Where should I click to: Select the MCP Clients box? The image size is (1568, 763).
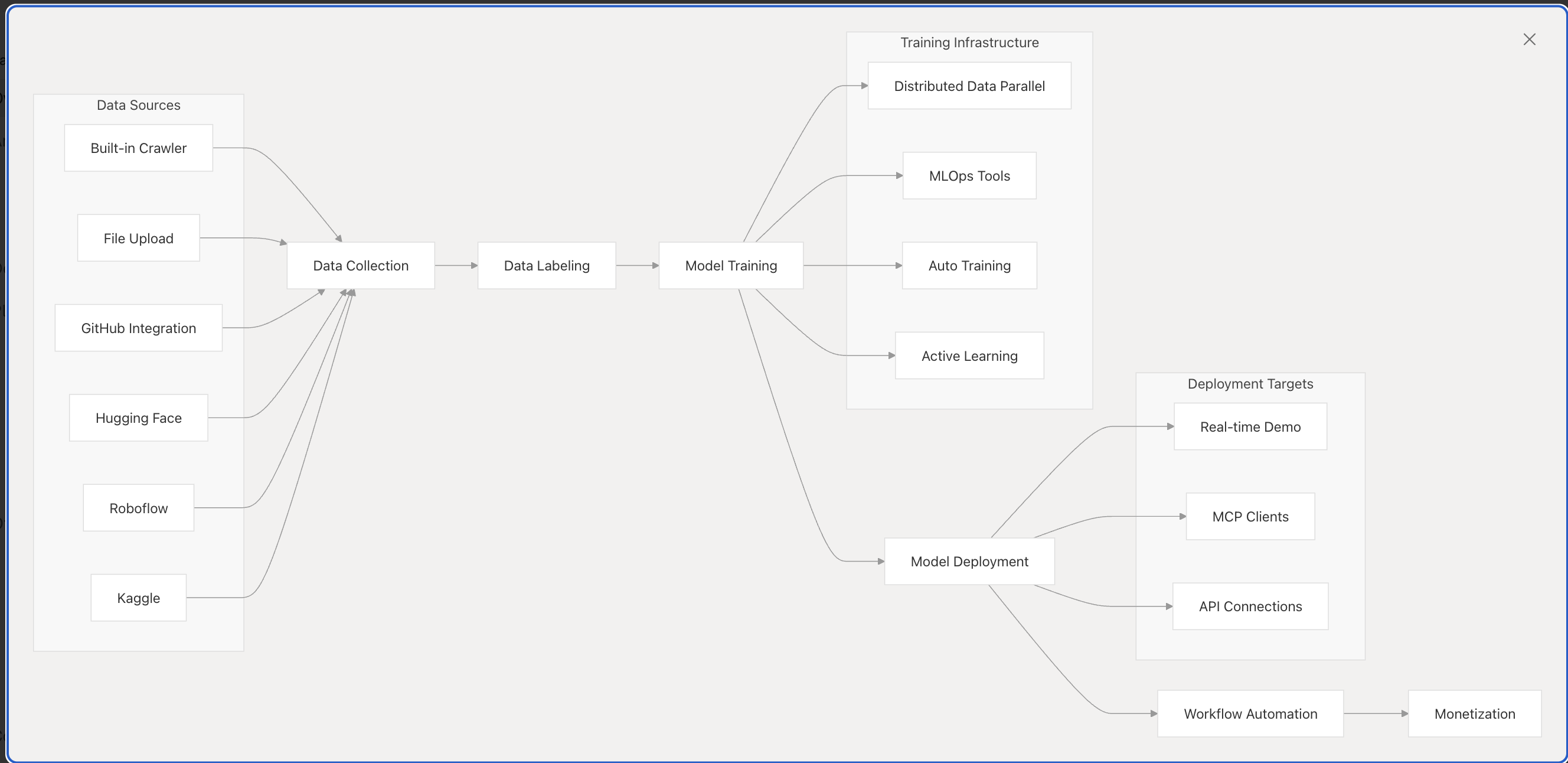tap(1250, 516)
